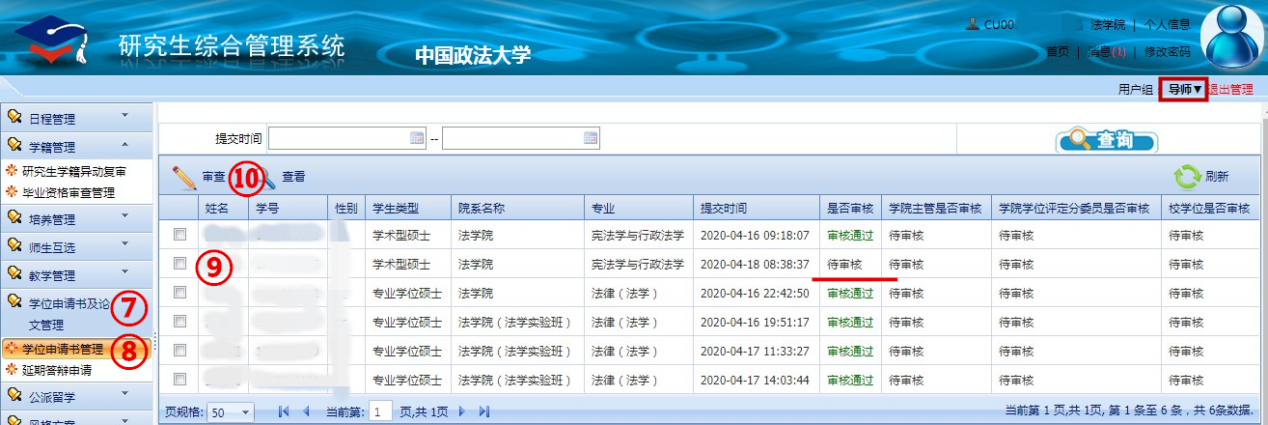Open 学位申请书管理 in sidebar

click(76, 349)
